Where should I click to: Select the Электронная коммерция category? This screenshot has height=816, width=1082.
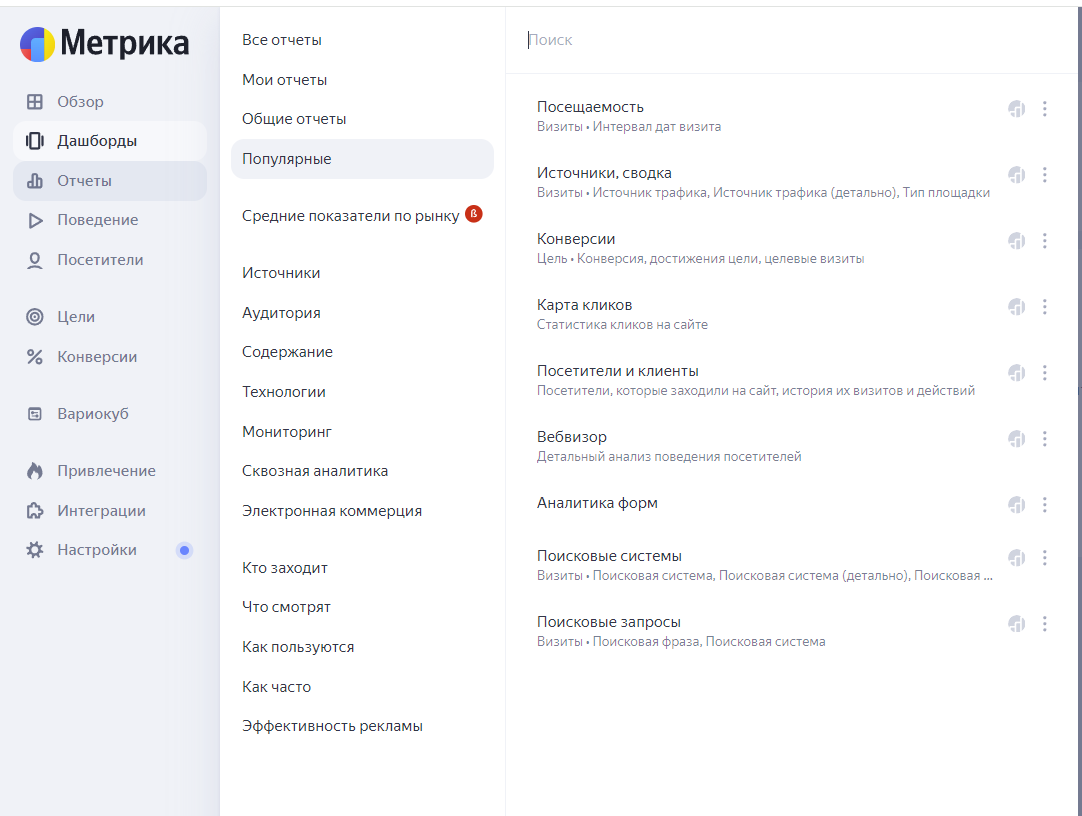click(x=332, y=511)
